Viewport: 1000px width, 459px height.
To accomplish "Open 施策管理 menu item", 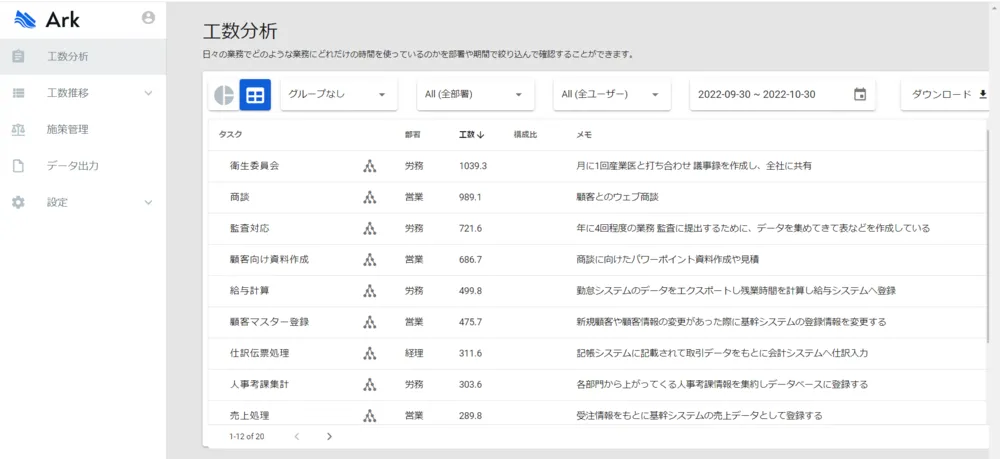I will pyautogui.click(x=83, y=129).
